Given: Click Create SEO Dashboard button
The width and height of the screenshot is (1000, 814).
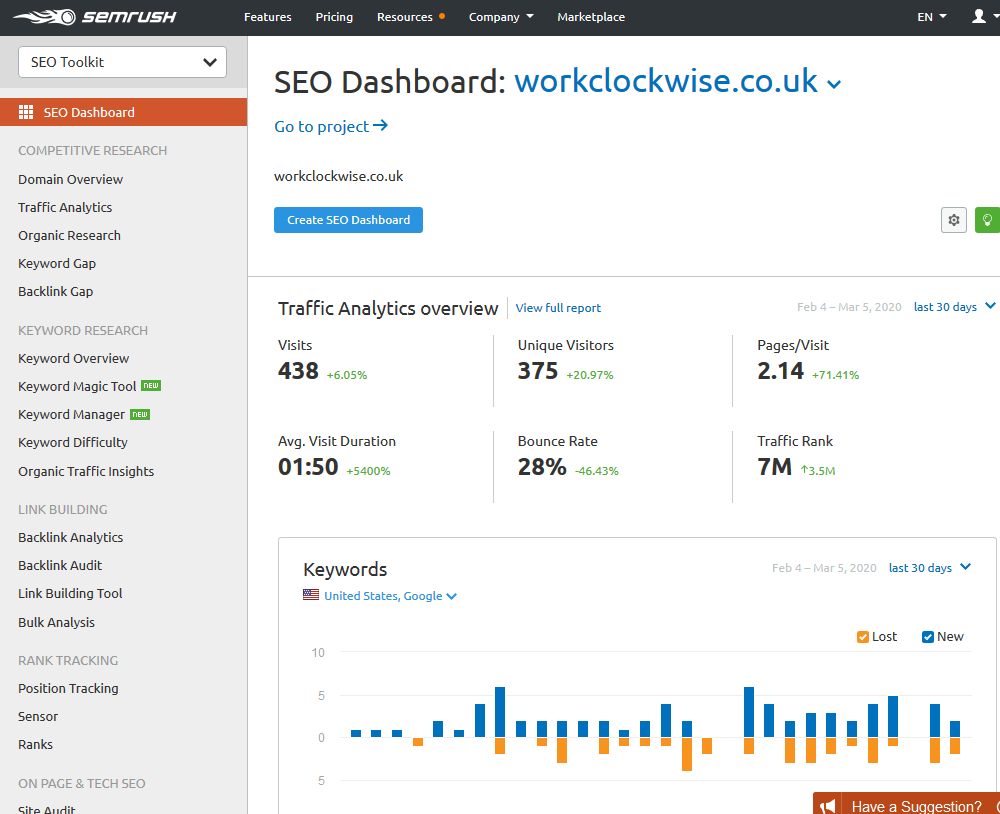Looking at the screenshot, I should coord(348,220).
